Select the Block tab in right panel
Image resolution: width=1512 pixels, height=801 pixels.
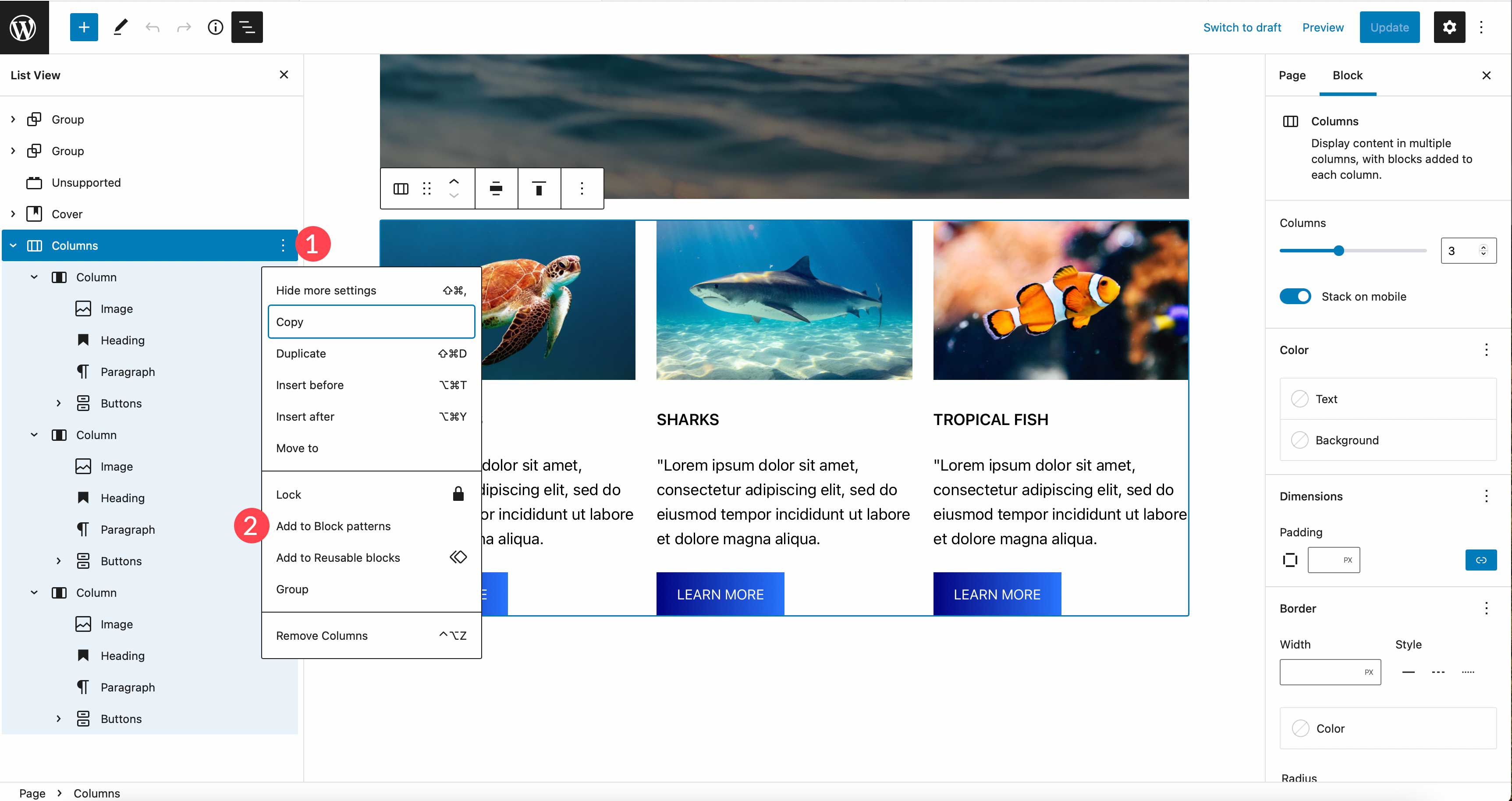pyautogui.click(x=1348, y=75)
